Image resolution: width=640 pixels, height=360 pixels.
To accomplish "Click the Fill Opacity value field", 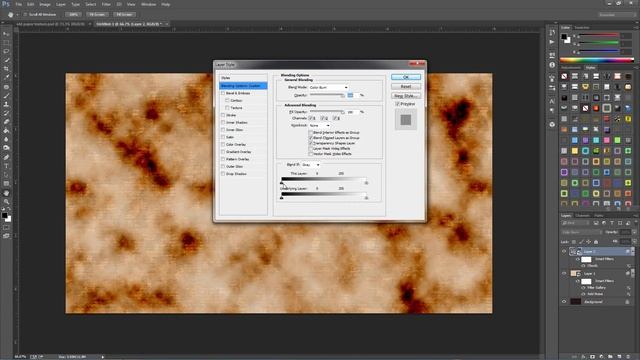I will (x=352, y=112).
